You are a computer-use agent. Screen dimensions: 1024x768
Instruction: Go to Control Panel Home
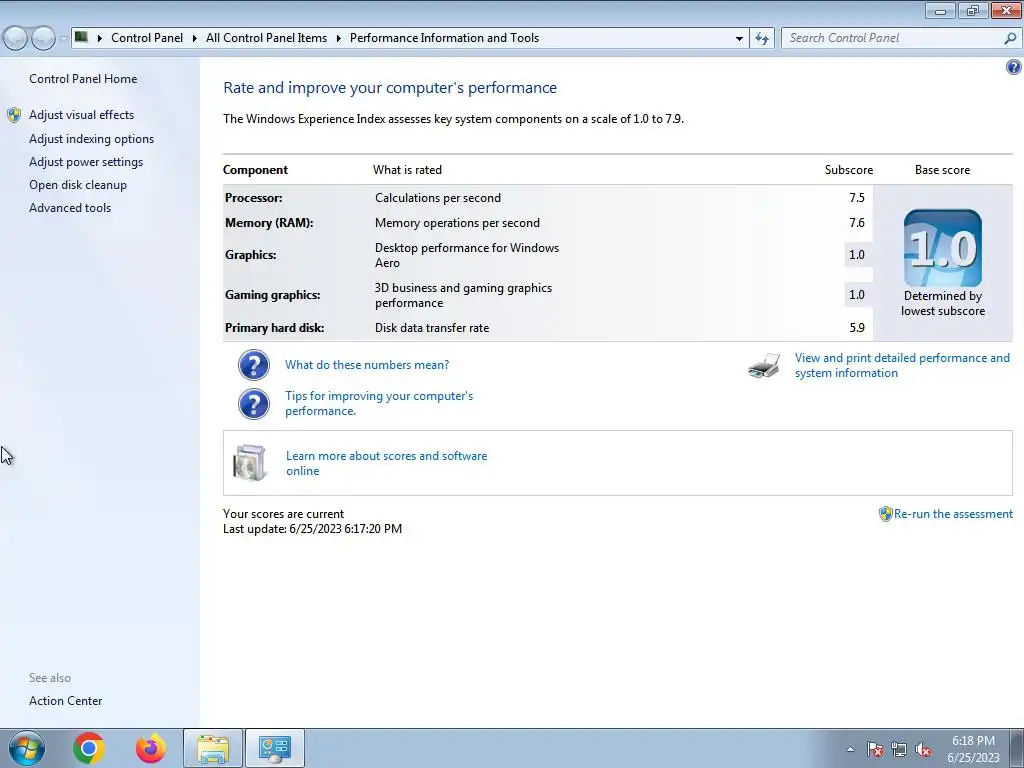[x=83, y=79]
